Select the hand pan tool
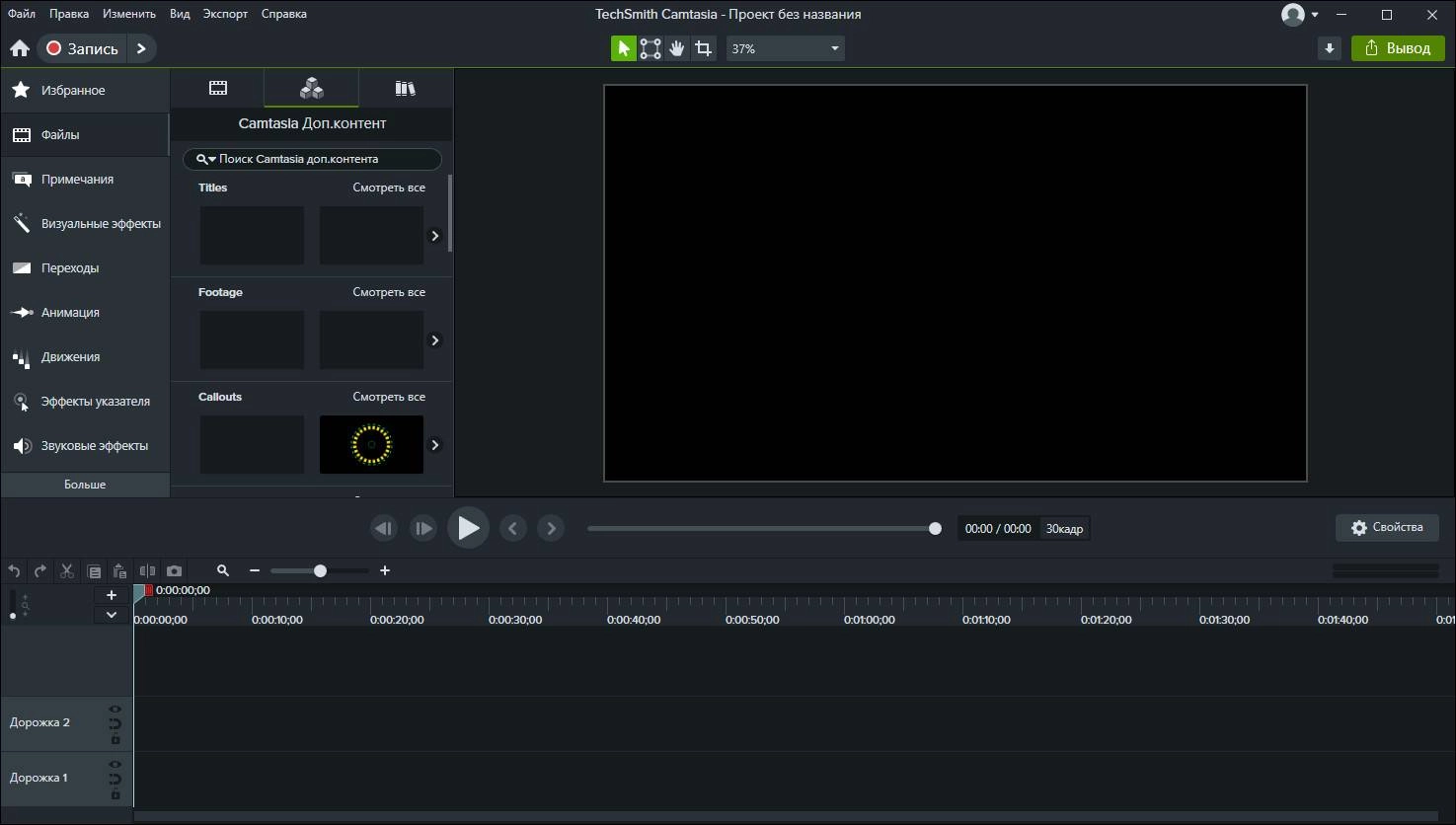The width and height of the screenshot is (1456, 825). [676, 48]
